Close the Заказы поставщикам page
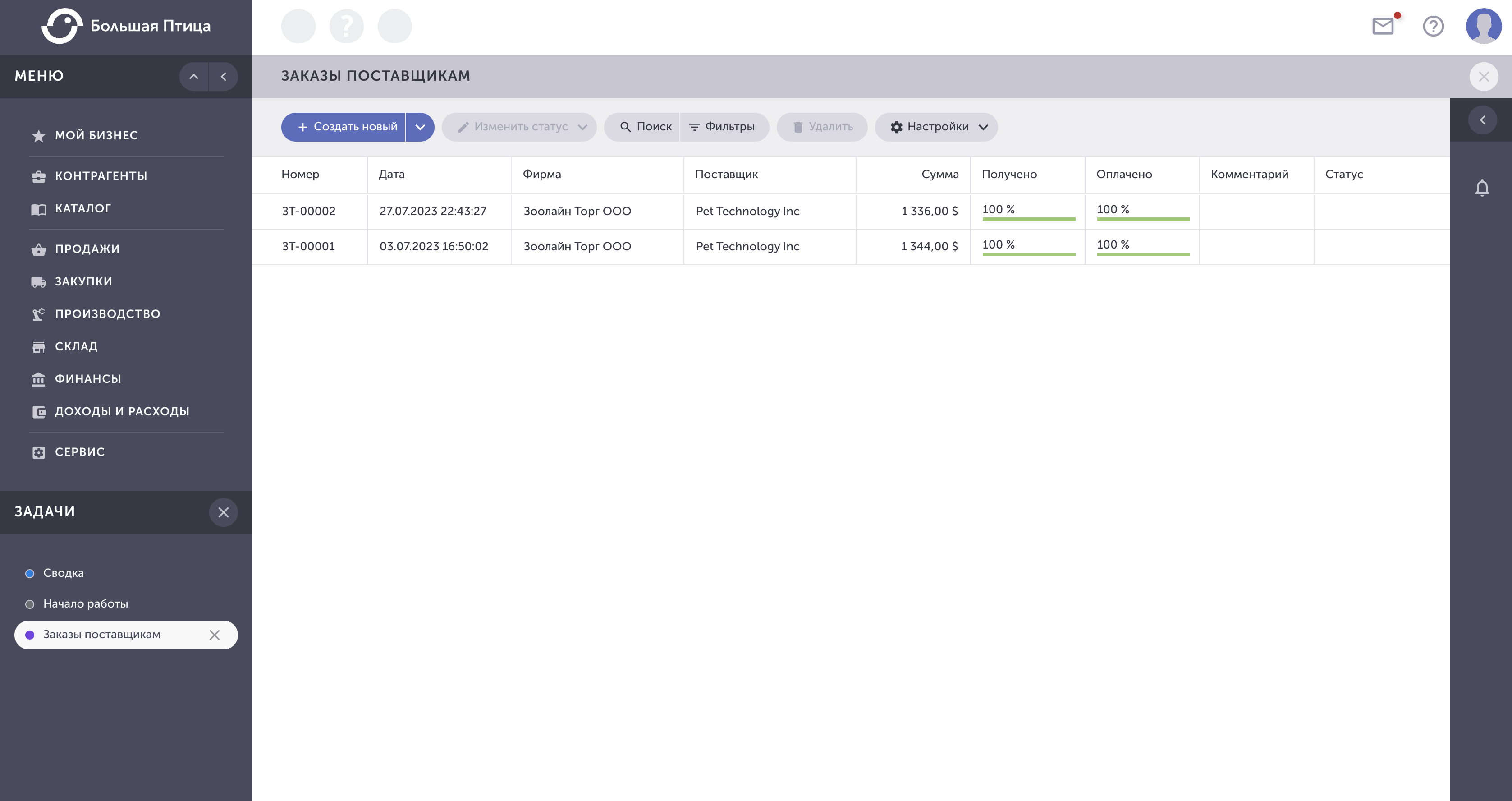 [x=1483, y=77]
